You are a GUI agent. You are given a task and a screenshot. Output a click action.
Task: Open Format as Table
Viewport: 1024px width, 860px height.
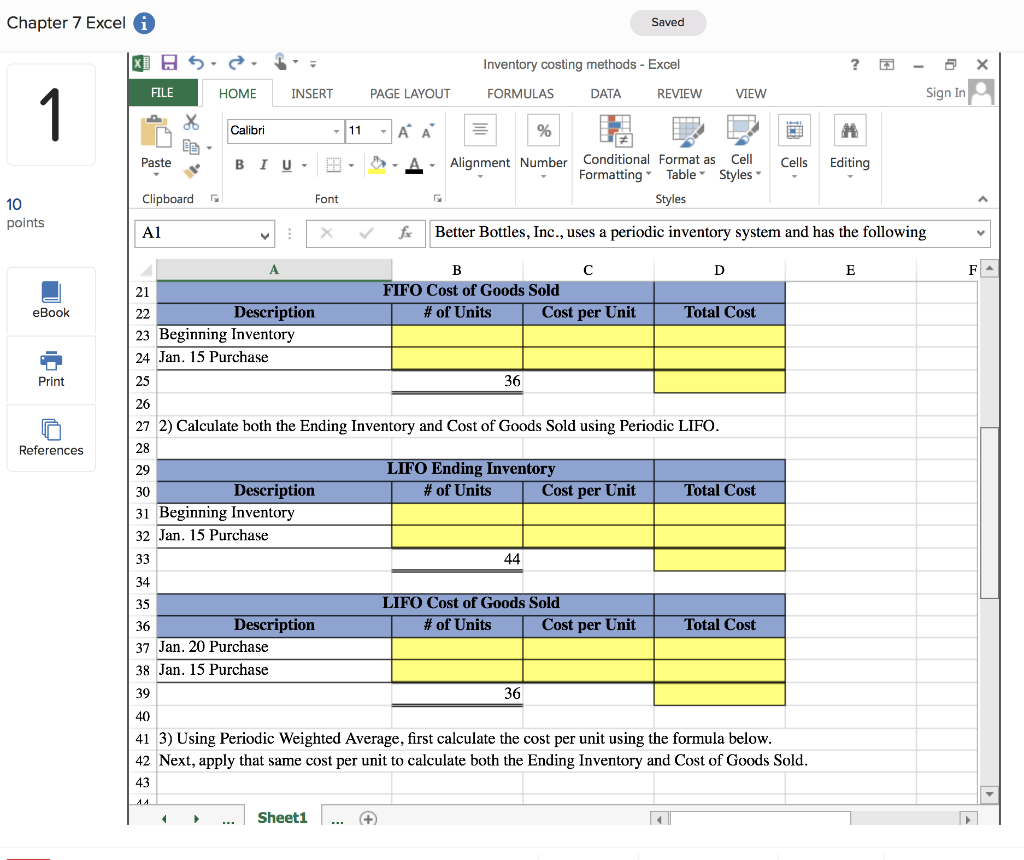coord(687,148)
